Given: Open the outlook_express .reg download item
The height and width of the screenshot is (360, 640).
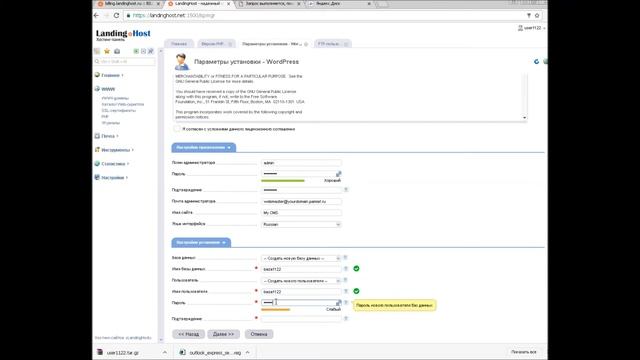Looking at the screenshot, I should pos(211,352).
